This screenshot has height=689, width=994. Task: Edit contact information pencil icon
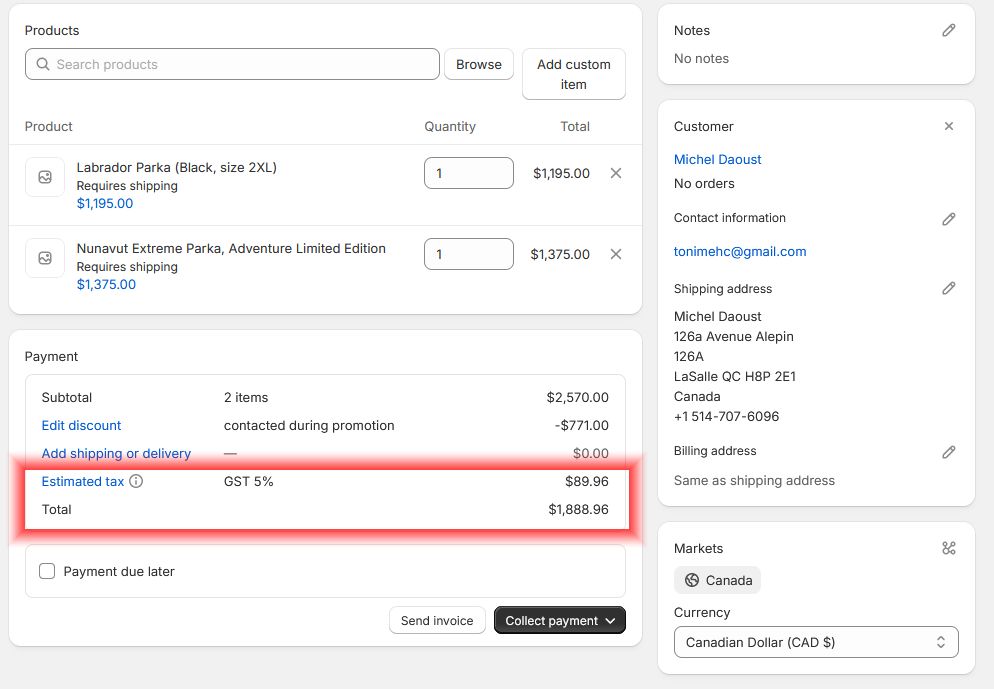[x=949, y=219]
